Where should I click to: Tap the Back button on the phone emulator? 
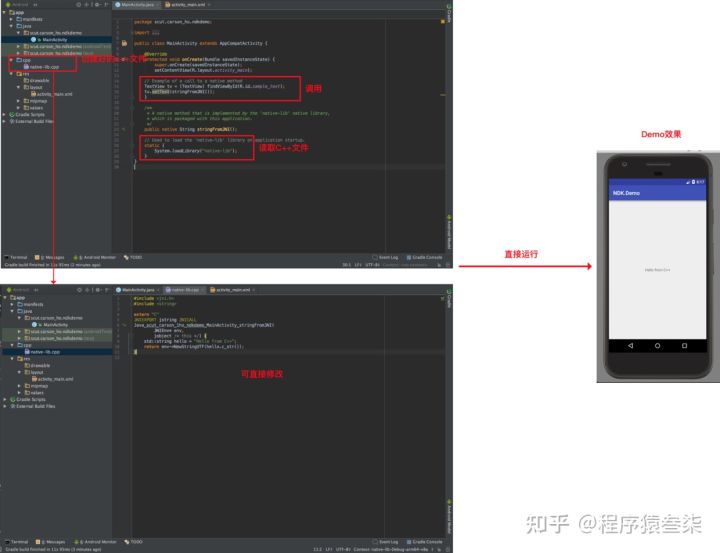(630, 345)
